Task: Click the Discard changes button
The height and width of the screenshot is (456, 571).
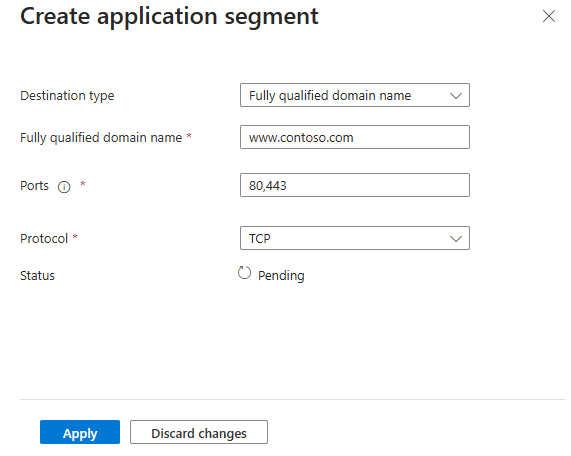Action: tap(199, 432)
